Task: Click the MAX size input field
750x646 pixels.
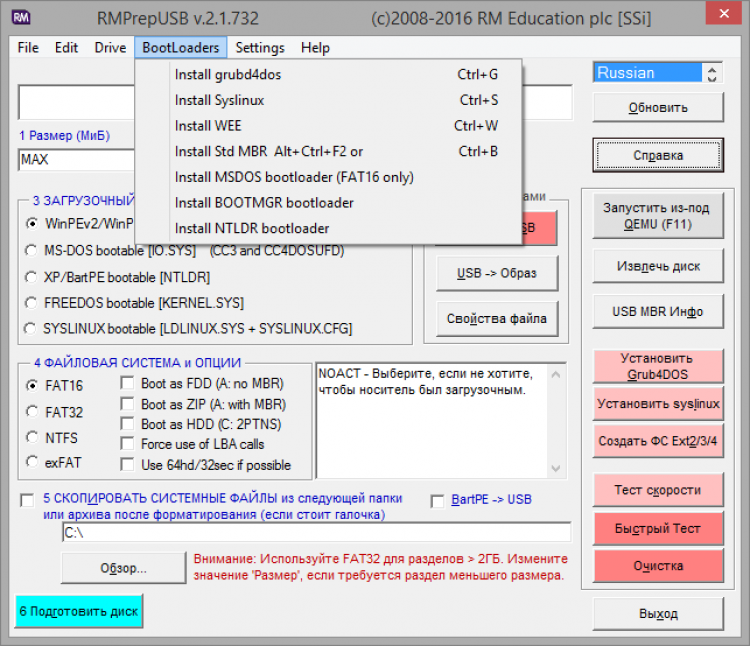Action: [77, 159]
